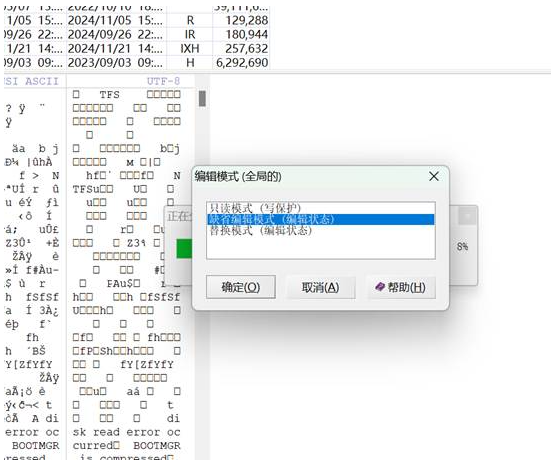Click the purple book help icon

click(x=380, y=287)
